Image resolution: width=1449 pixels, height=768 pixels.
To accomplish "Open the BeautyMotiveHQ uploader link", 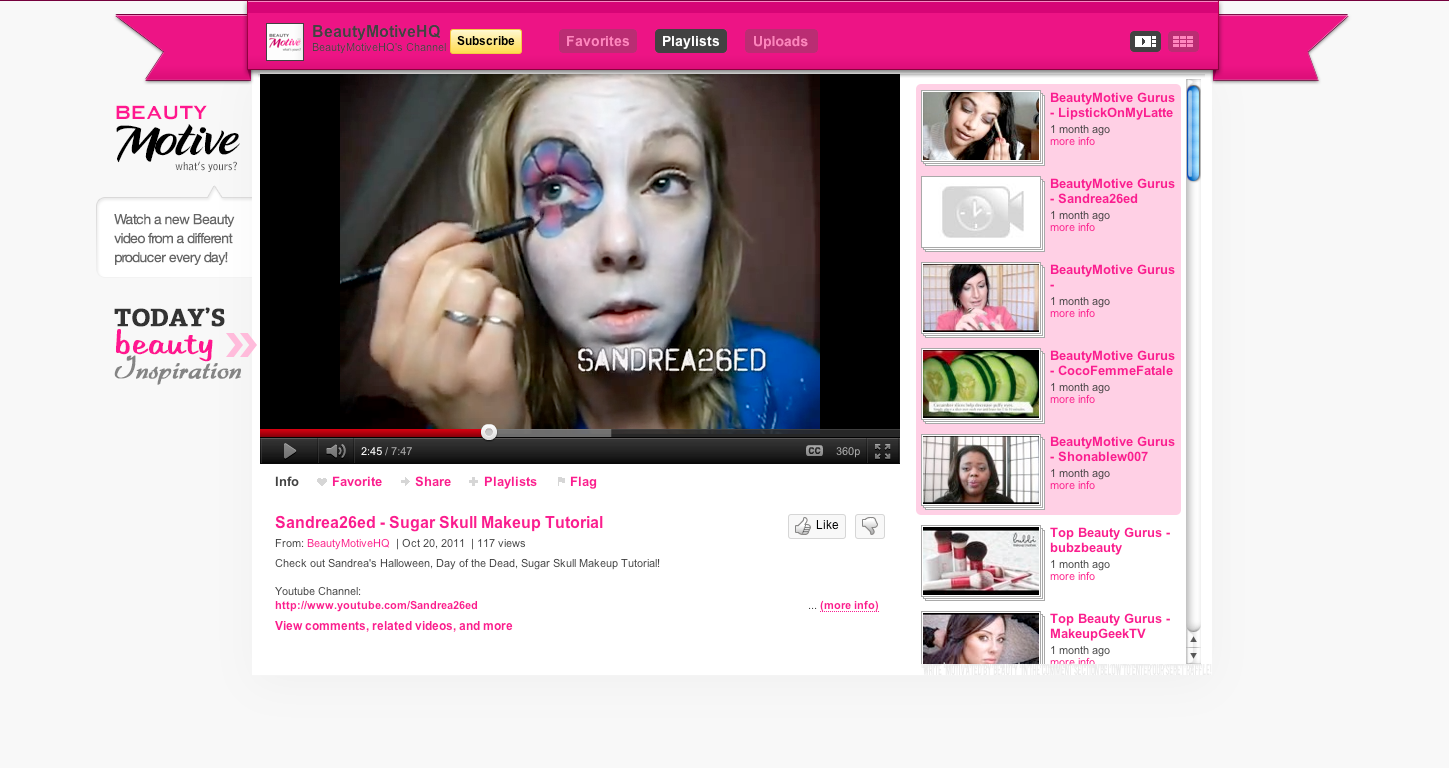I will pyautogui.click(x=348, y=543).
